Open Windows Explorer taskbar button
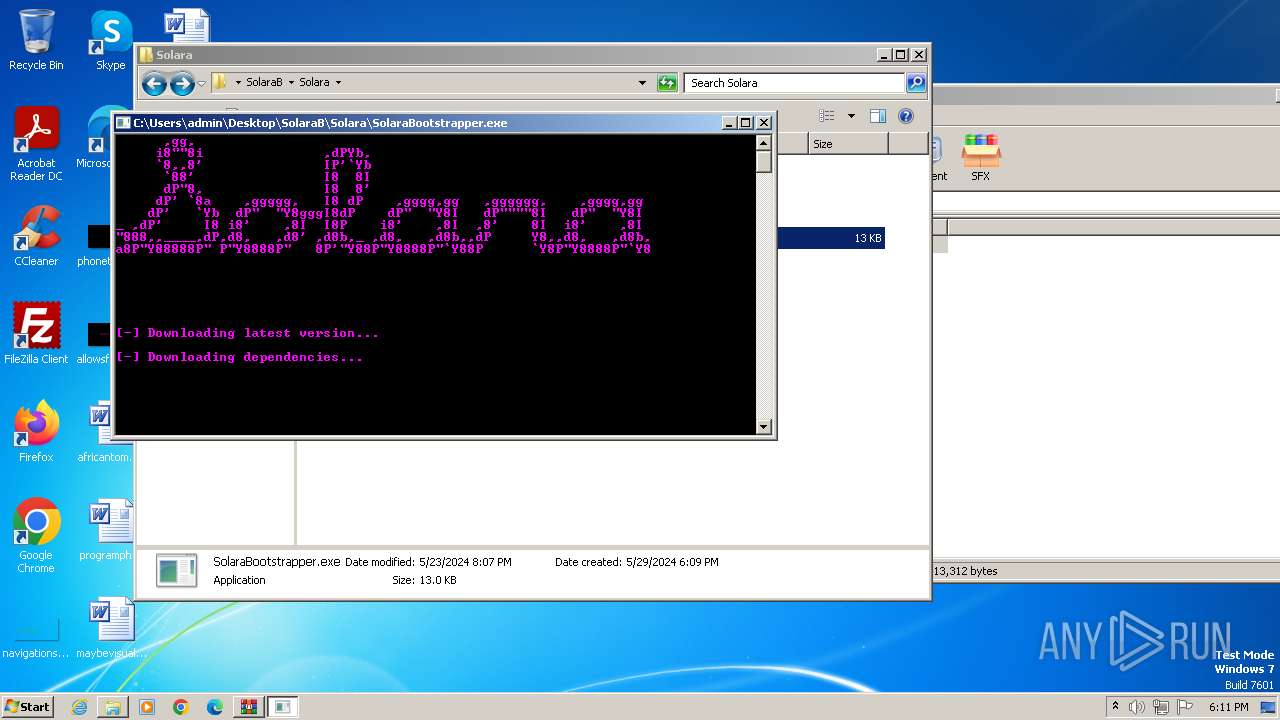 [x=113, y=707]
